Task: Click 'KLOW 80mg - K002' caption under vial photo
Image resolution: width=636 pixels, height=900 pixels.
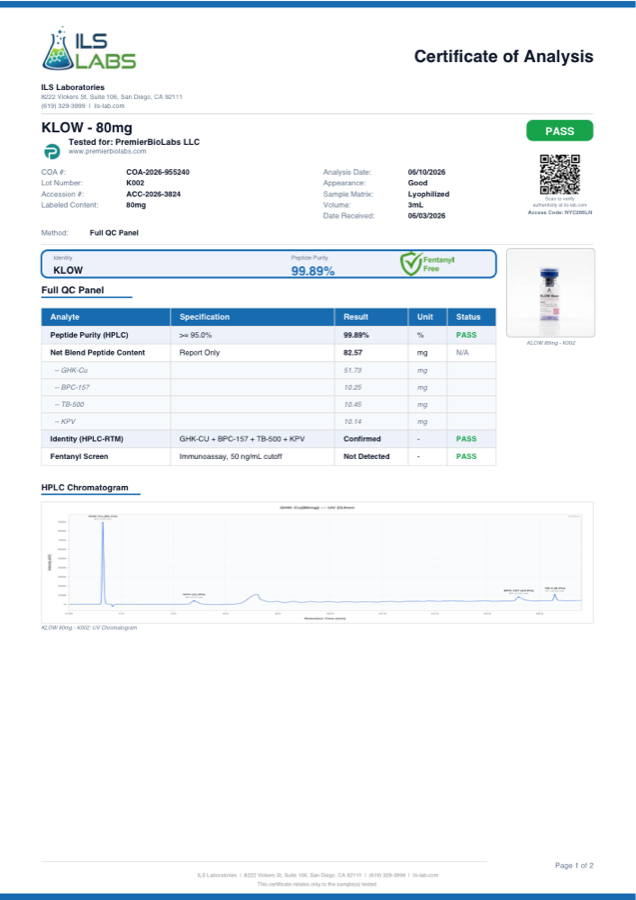Action: tap(550, 343)
